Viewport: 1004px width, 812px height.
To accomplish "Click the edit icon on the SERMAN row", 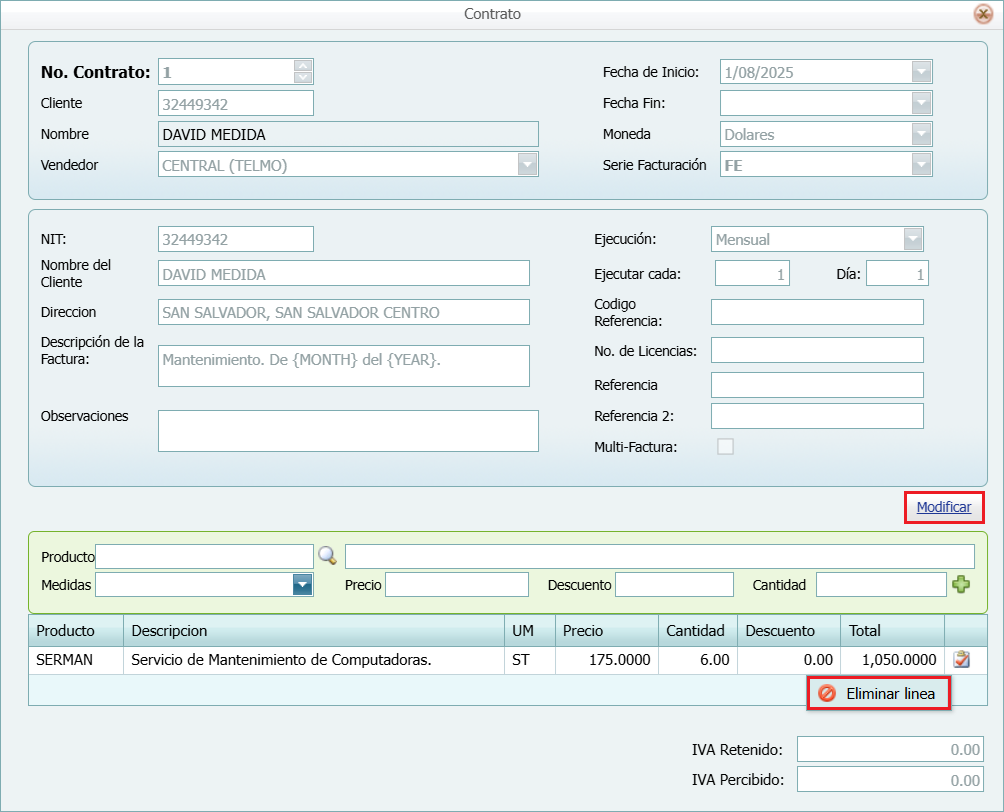I will click(962, 660).
